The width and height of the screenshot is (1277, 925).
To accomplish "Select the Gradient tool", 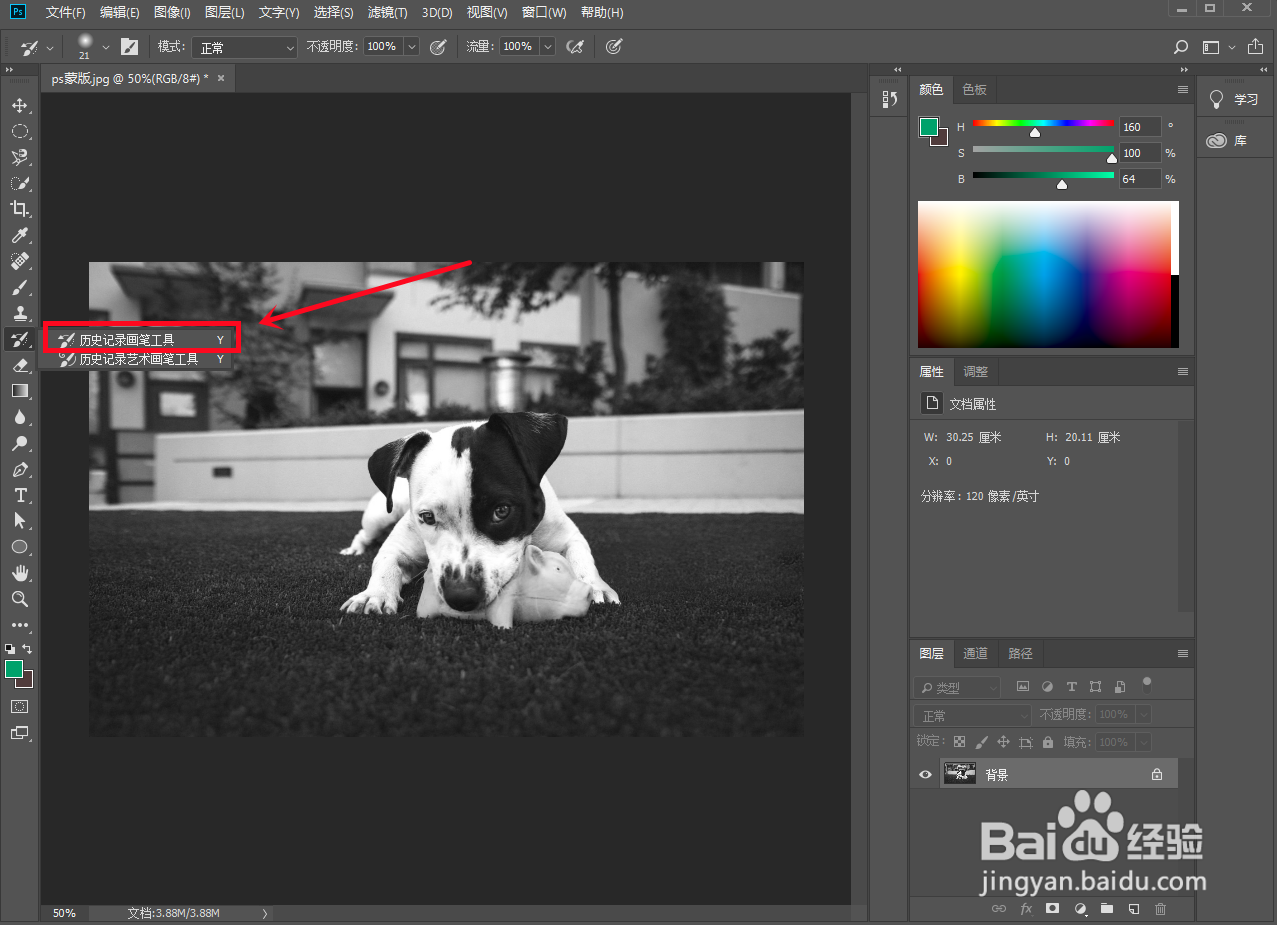I will pos(19,391).
